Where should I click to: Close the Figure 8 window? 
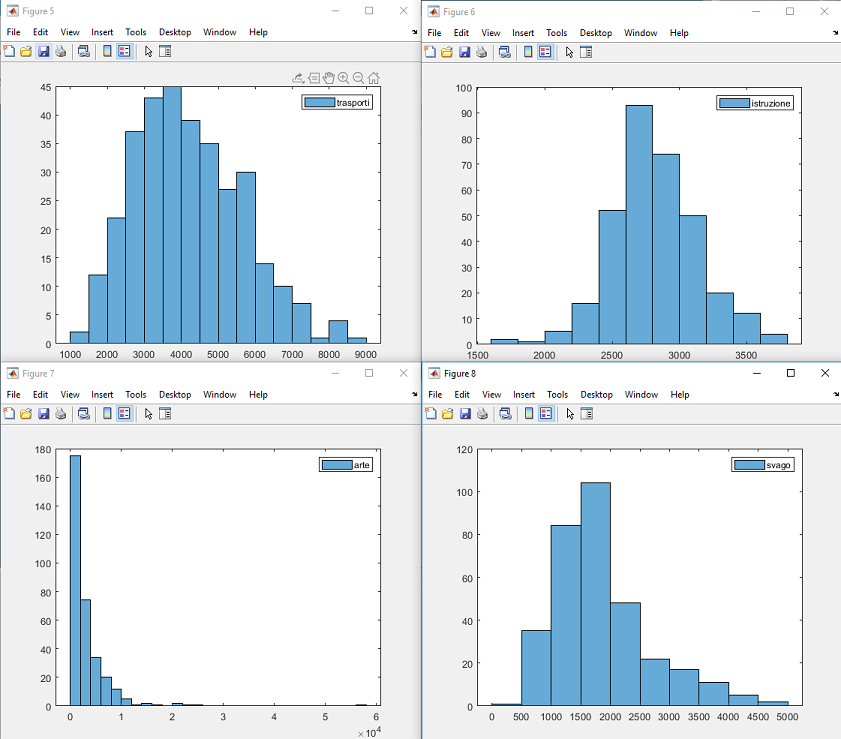(x=825, y=373)
